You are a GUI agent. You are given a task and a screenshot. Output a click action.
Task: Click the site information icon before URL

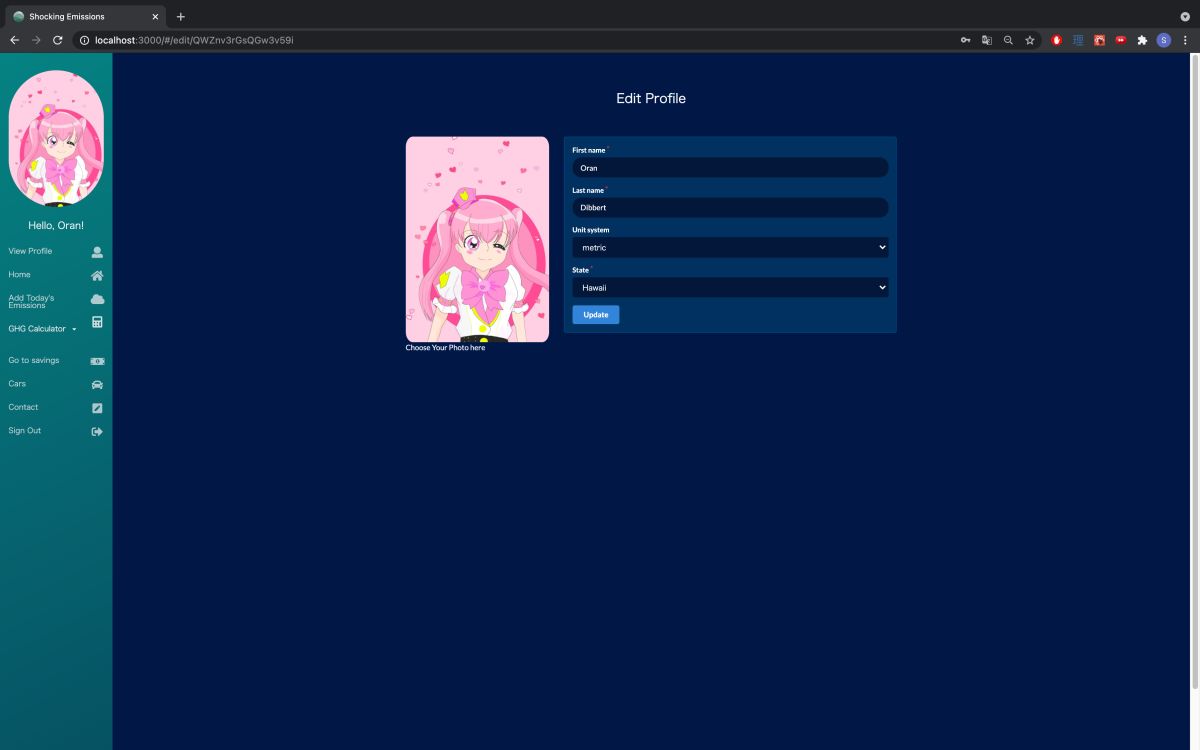pos(84,40)
